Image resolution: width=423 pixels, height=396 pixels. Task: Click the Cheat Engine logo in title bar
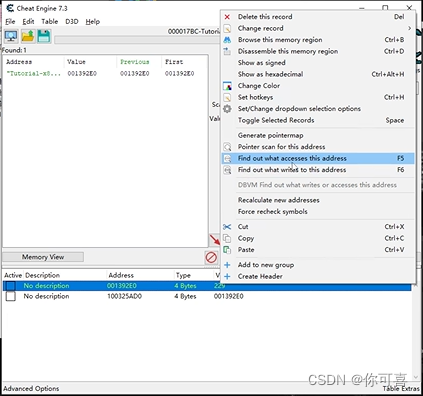(x=10, y=8)
